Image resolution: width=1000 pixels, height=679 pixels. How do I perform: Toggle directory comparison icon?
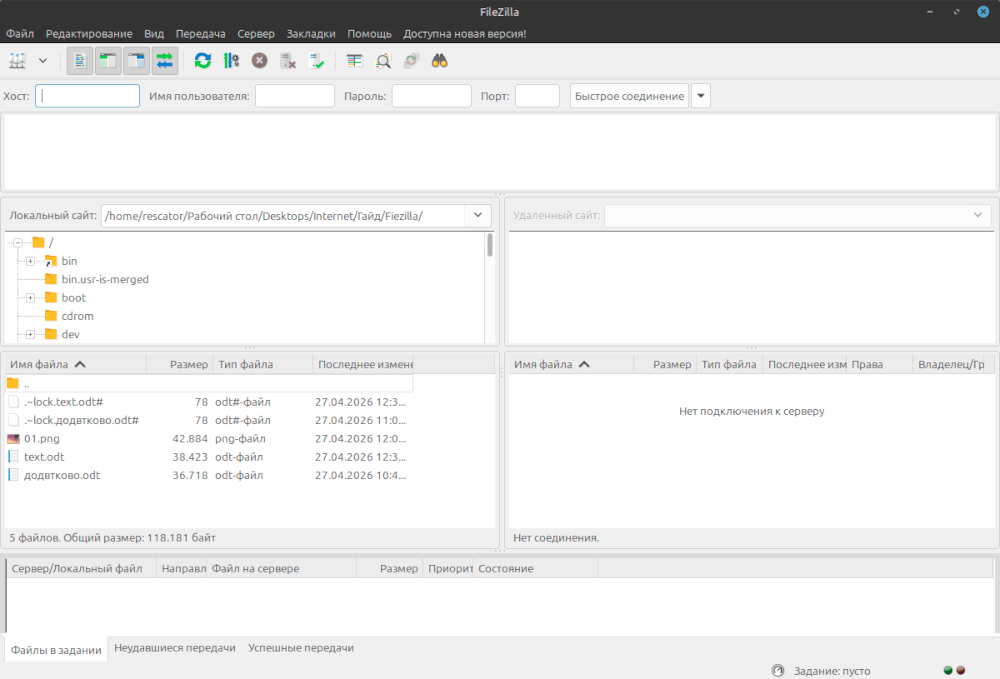pos(383,61)
